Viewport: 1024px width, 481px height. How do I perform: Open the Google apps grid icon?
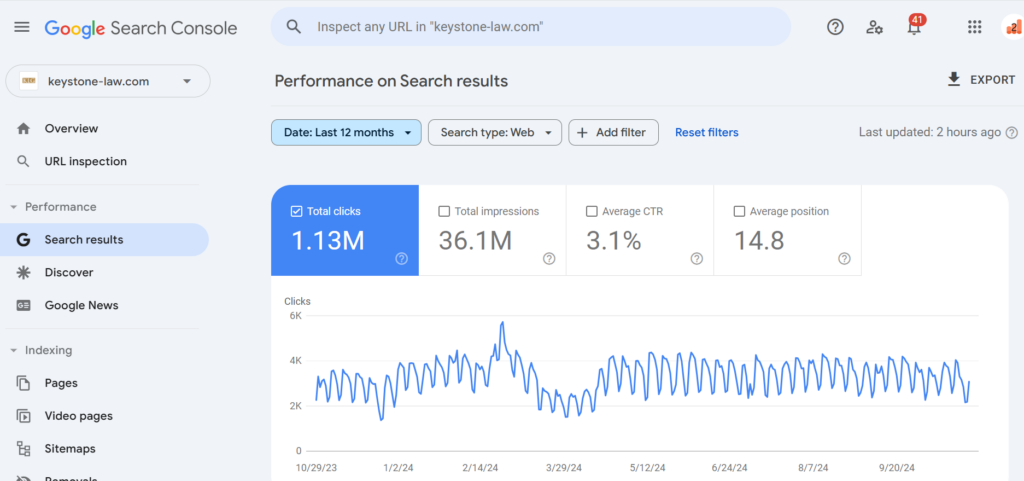974,27
